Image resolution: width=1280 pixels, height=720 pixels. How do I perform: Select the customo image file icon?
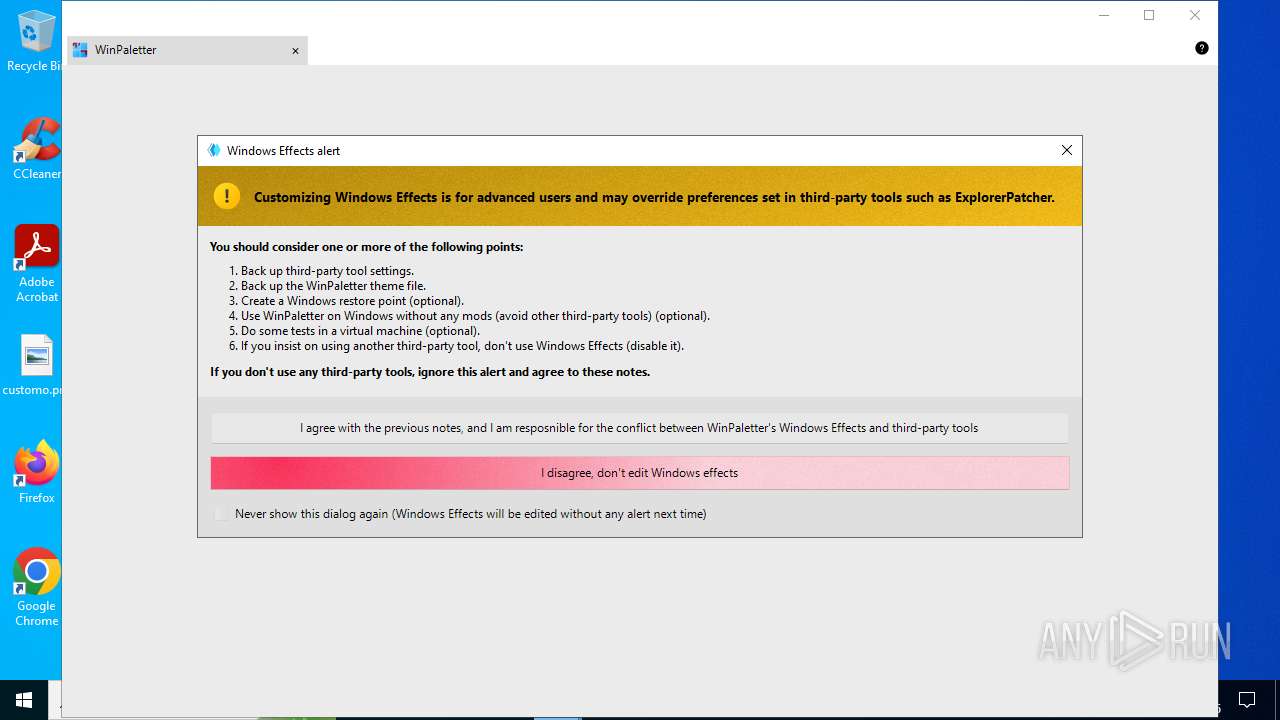[36, 365]
